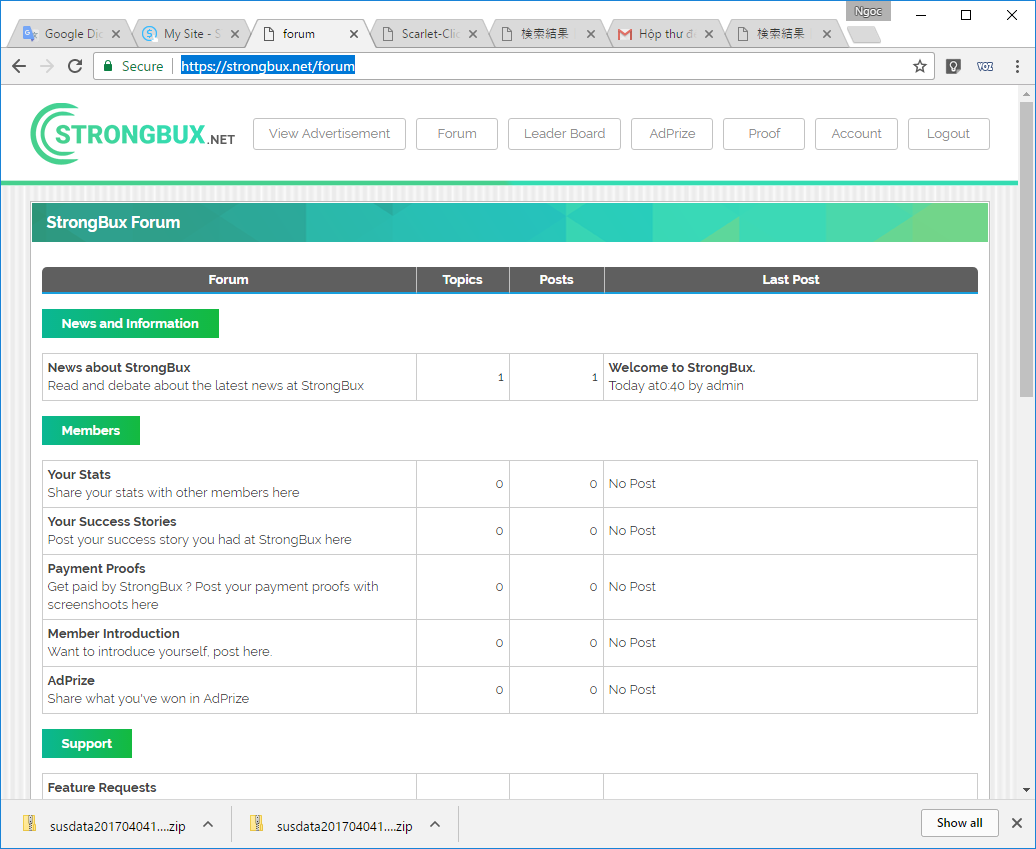Reload the page with refresh icon
The image size is (1036, 849).
75,66
